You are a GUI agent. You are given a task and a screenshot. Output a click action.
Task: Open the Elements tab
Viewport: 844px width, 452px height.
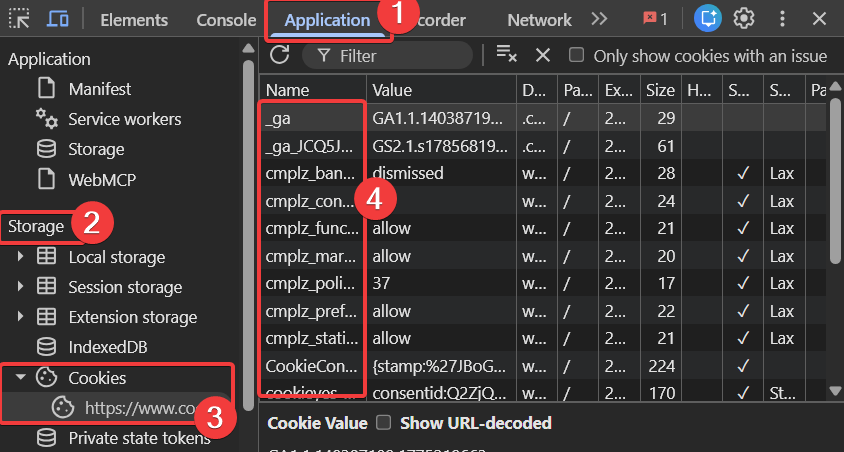pyautogui.click(x=134, y=20)
